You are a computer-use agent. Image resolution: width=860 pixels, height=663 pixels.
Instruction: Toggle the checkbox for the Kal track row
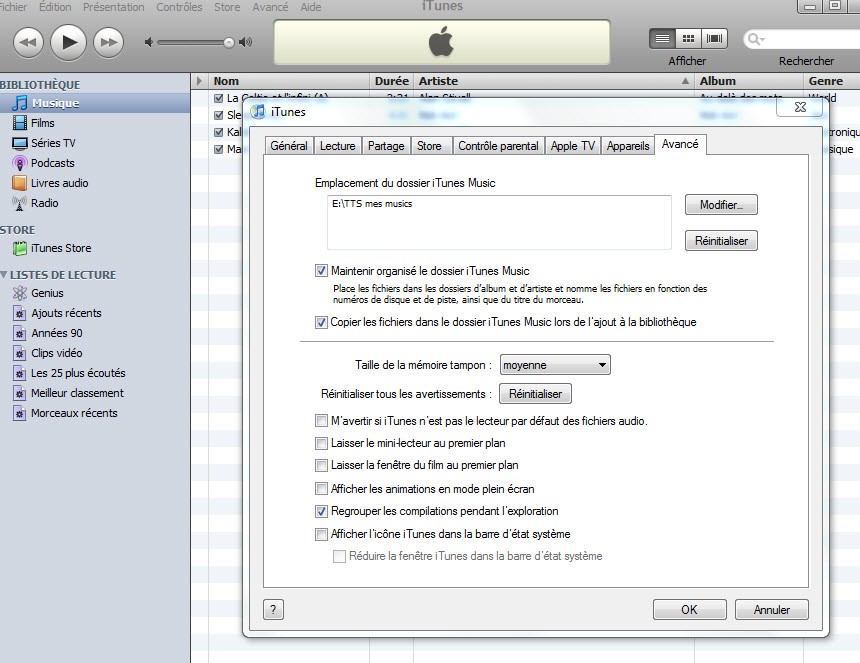click(218, 132)
